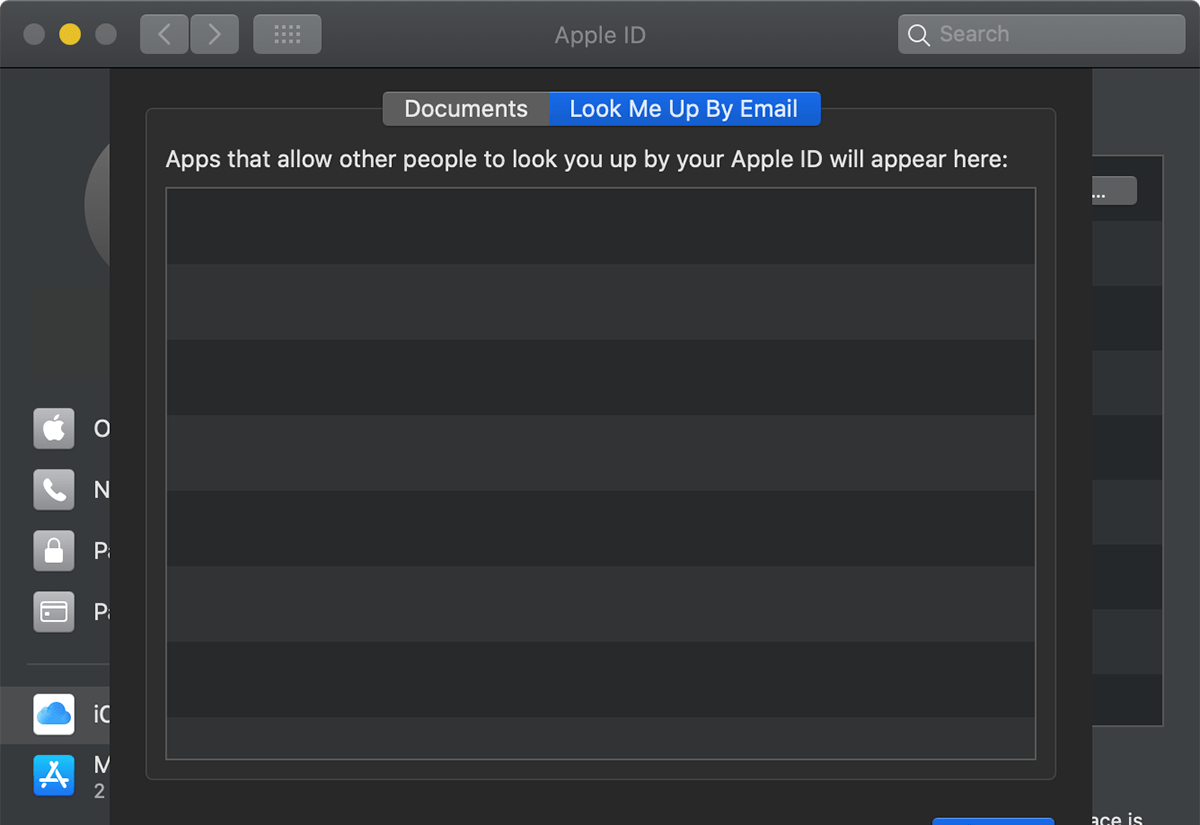Select the Apple logo sidebar icon
The height and width of the screenshot is (825, 1200).
pos(54,428)
